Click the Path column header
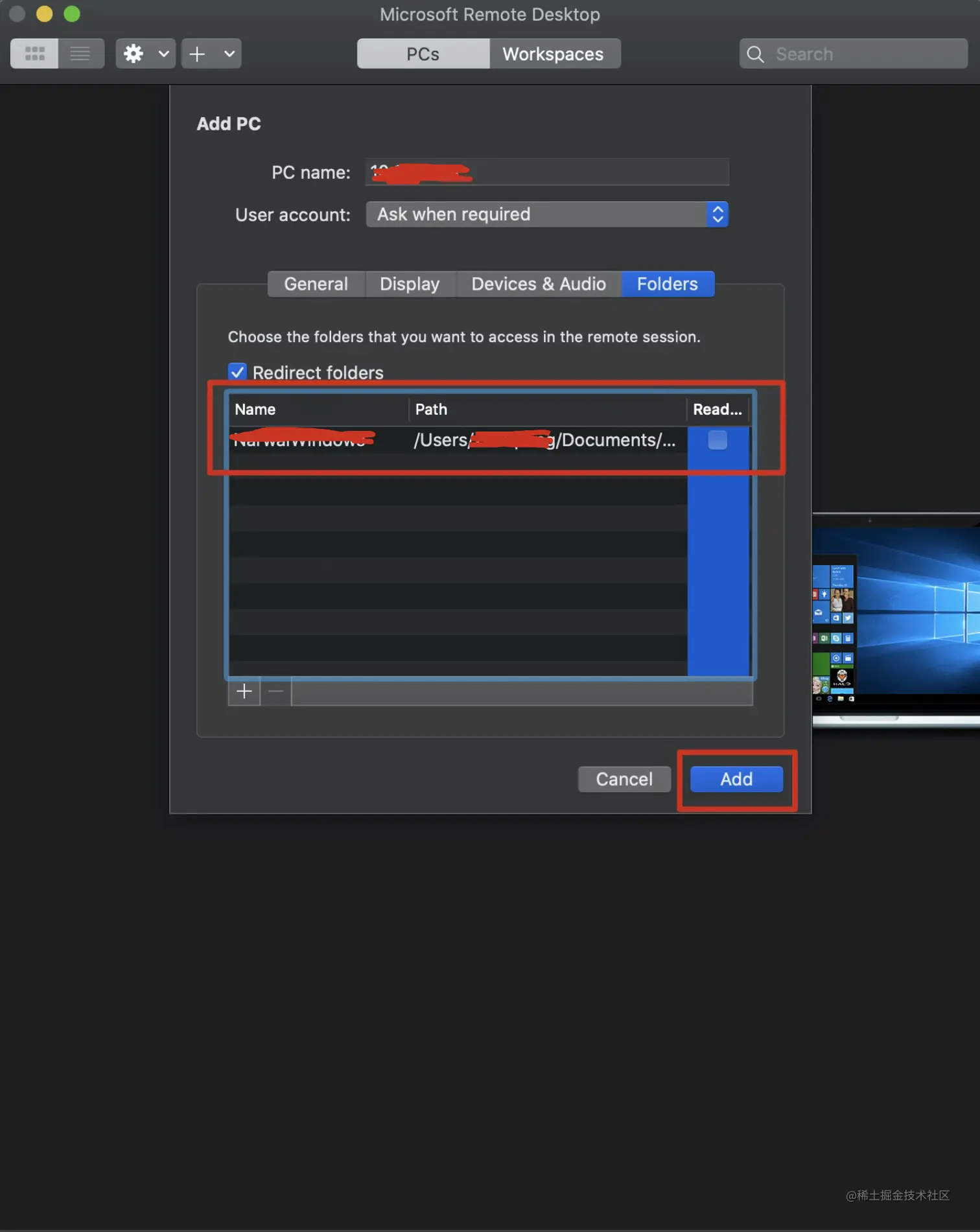The height and width of the screenshot is (1232, 980). pyautogui.click(x=548, y=410)
